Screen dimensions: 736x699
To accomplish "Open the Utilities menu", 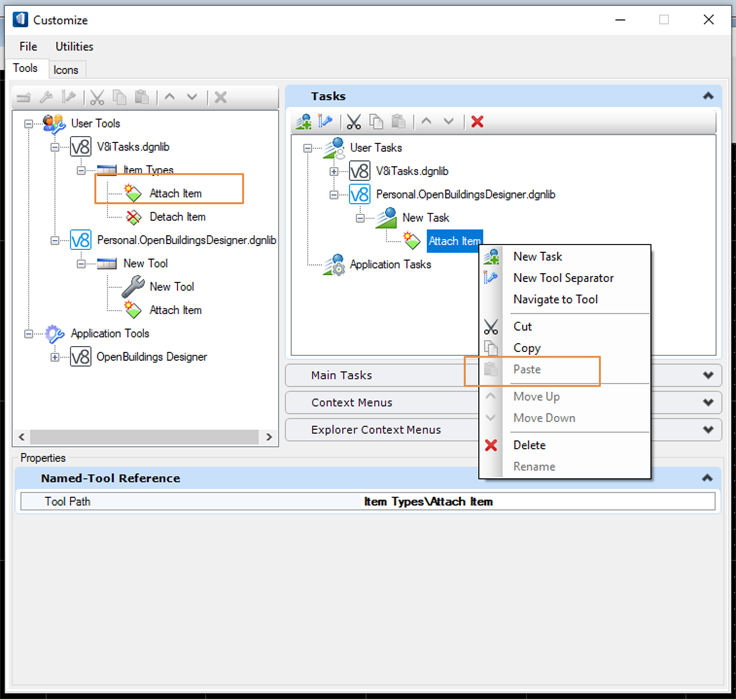I will (x=74, y=46).
